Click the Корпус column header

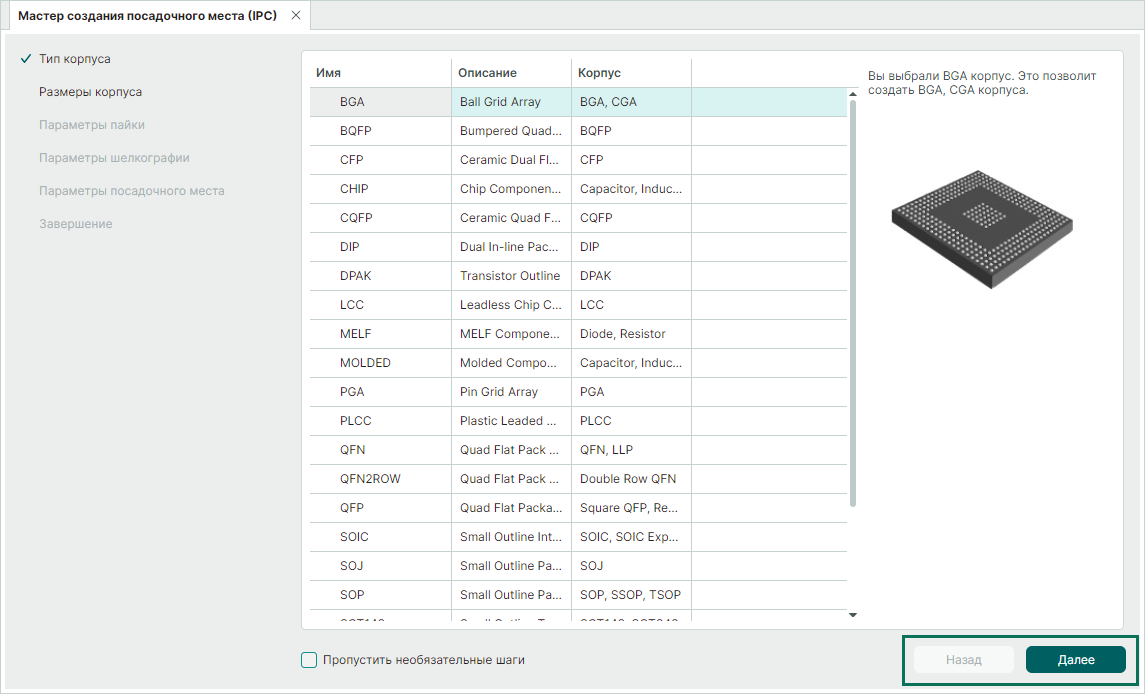click(x=600, y=73)
